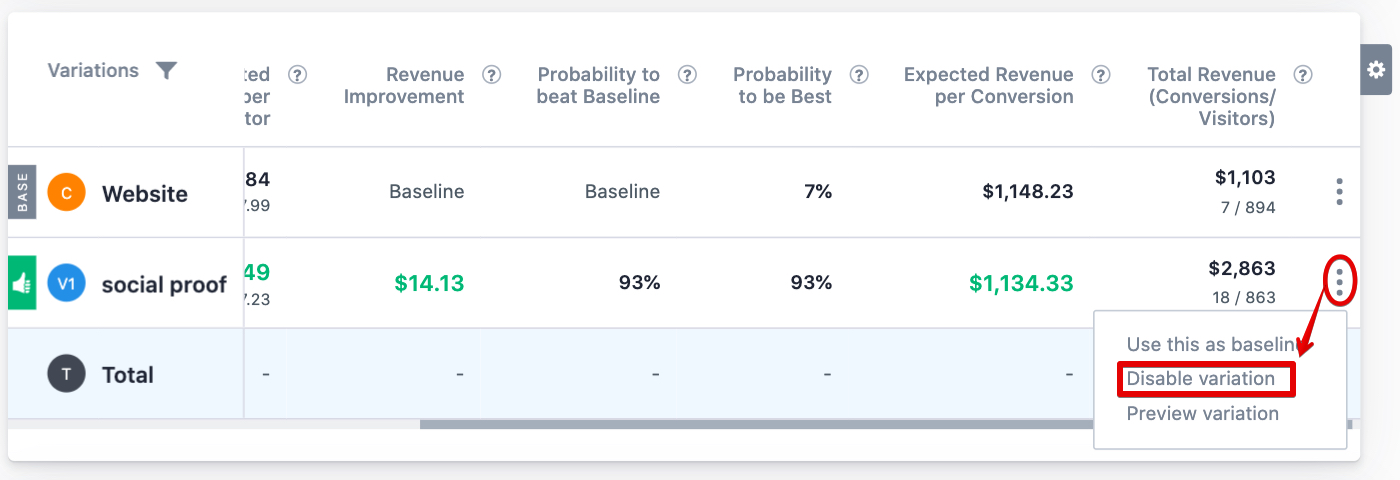Open the settings gear icon
The height and width of the screenshot is (480, 1400).
click(x=1376, y=70)
